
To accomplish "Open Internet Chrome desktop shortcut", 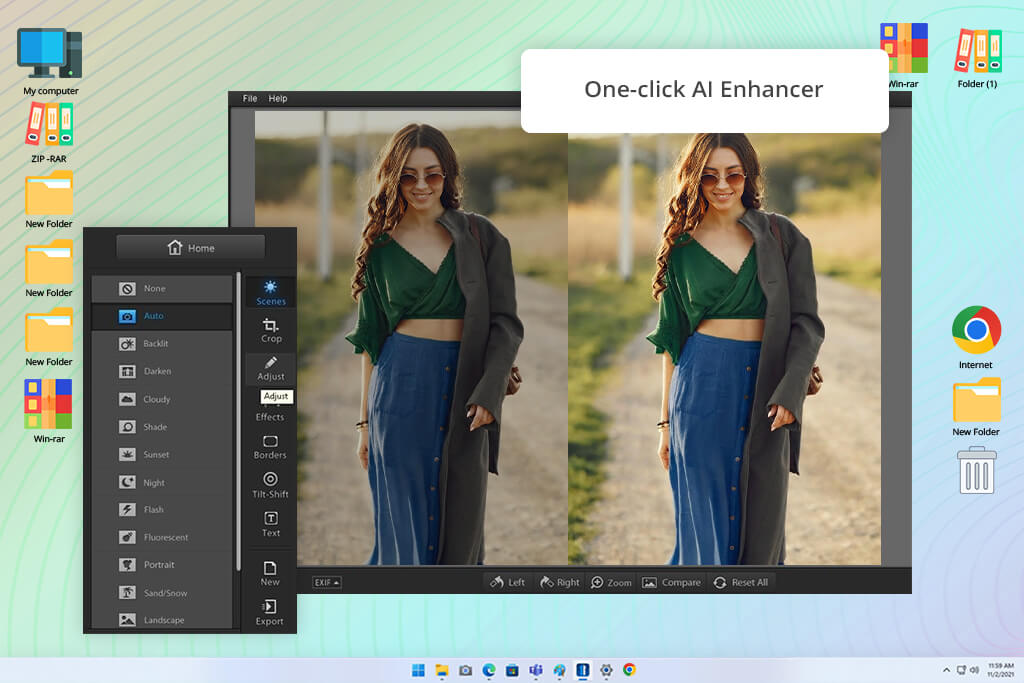I will [976, 338].
